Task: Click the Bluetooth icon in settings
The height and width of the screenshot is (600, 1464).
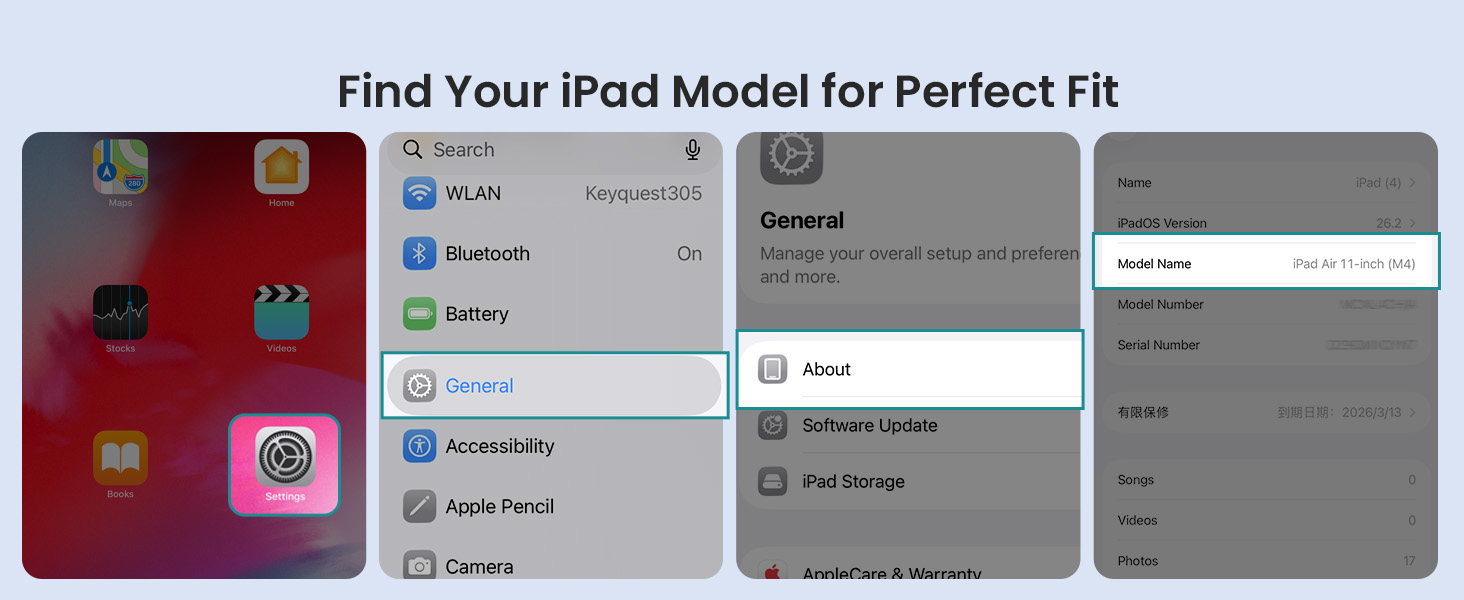Action: tap(420, 254)
